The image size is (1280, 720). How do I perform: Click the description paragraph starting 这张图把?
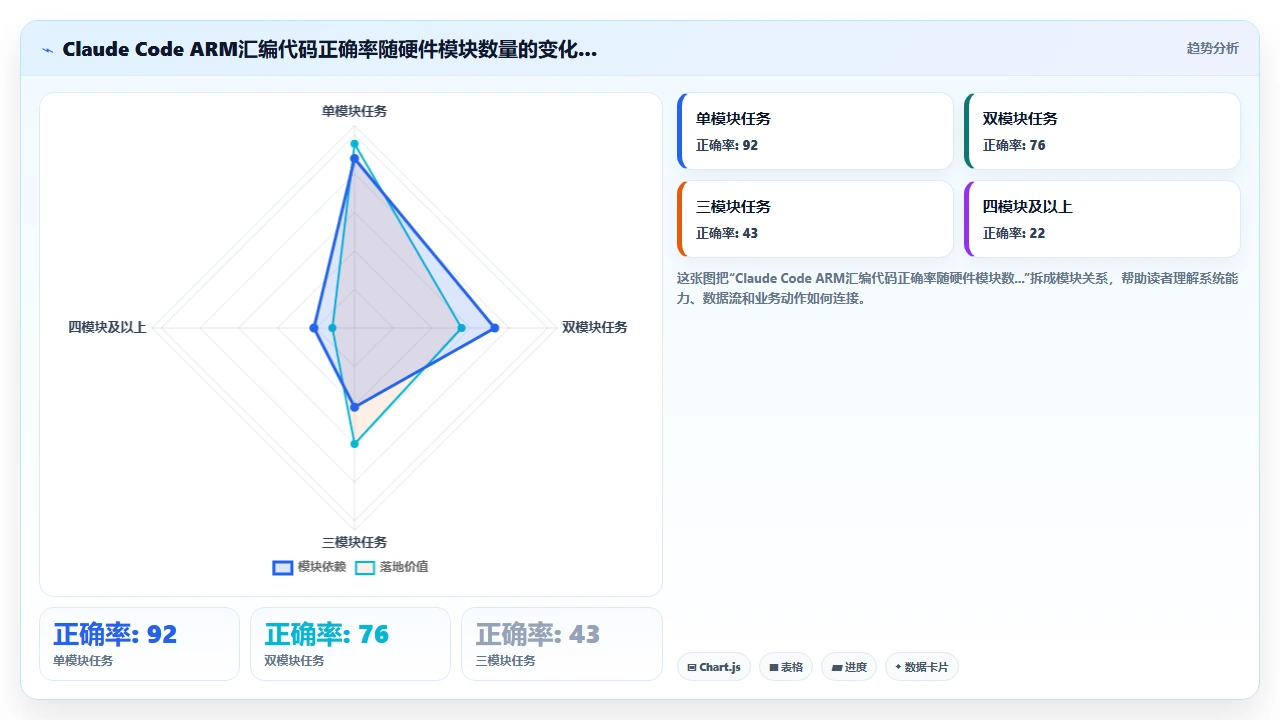(x=957, y=288)
